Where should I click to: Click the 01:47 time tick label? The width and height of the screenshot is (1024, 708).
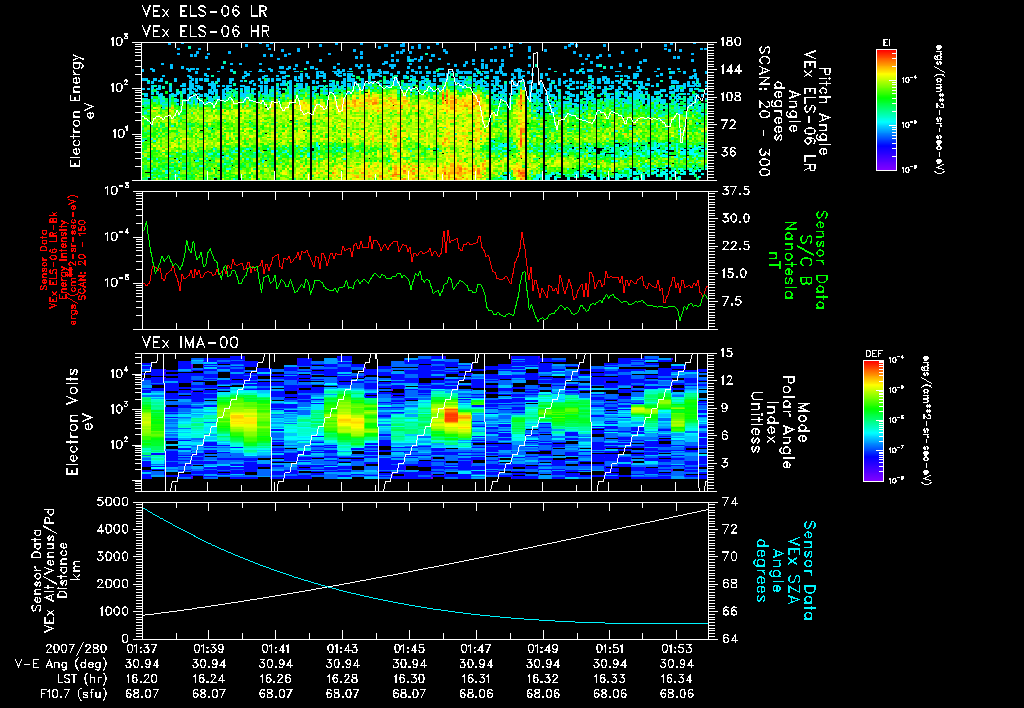pyautogui.click(x=476, y=649)
